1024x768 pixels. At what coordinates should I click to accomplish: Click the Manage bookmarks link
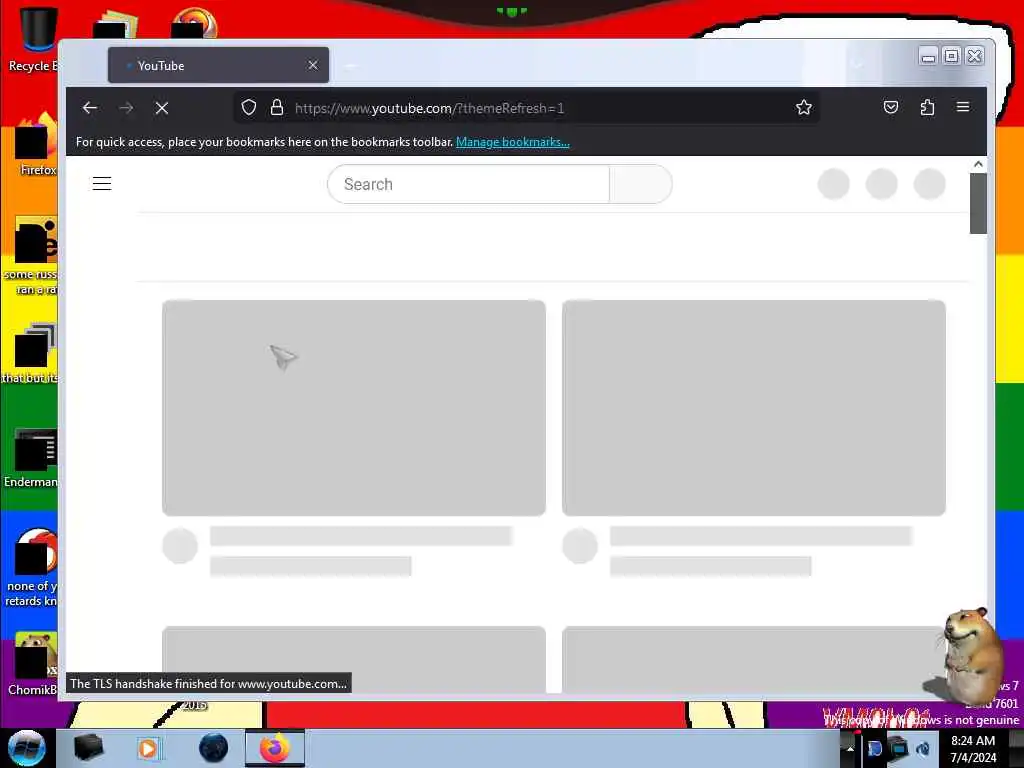click(513, 142)
